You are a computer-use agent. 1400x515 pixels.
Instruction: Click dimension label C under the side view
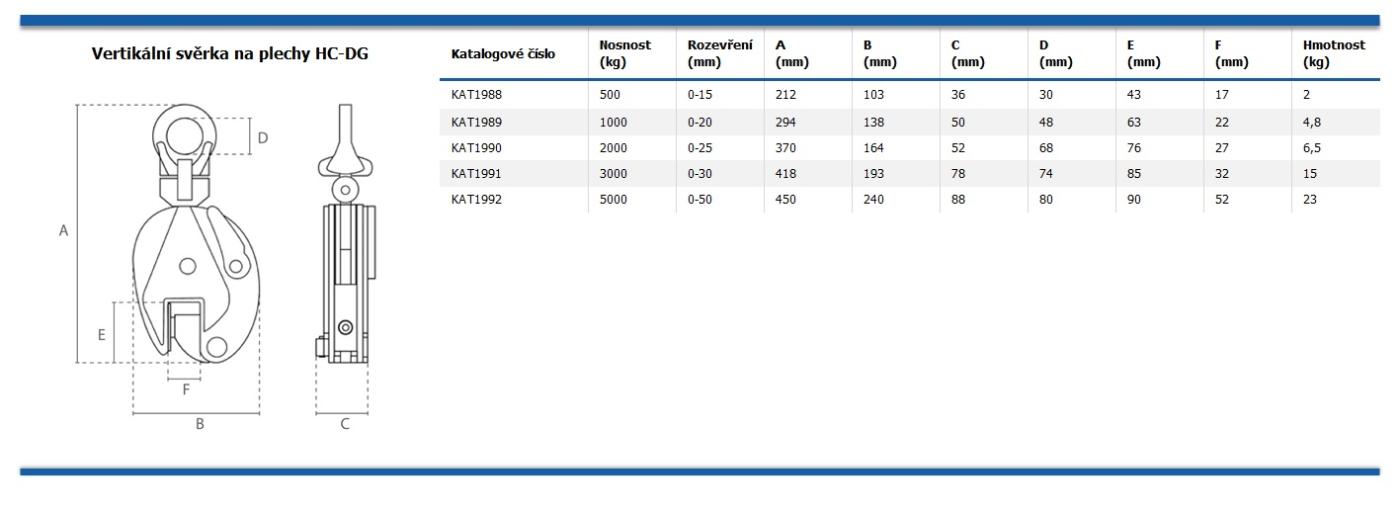(x=345, y=424)
